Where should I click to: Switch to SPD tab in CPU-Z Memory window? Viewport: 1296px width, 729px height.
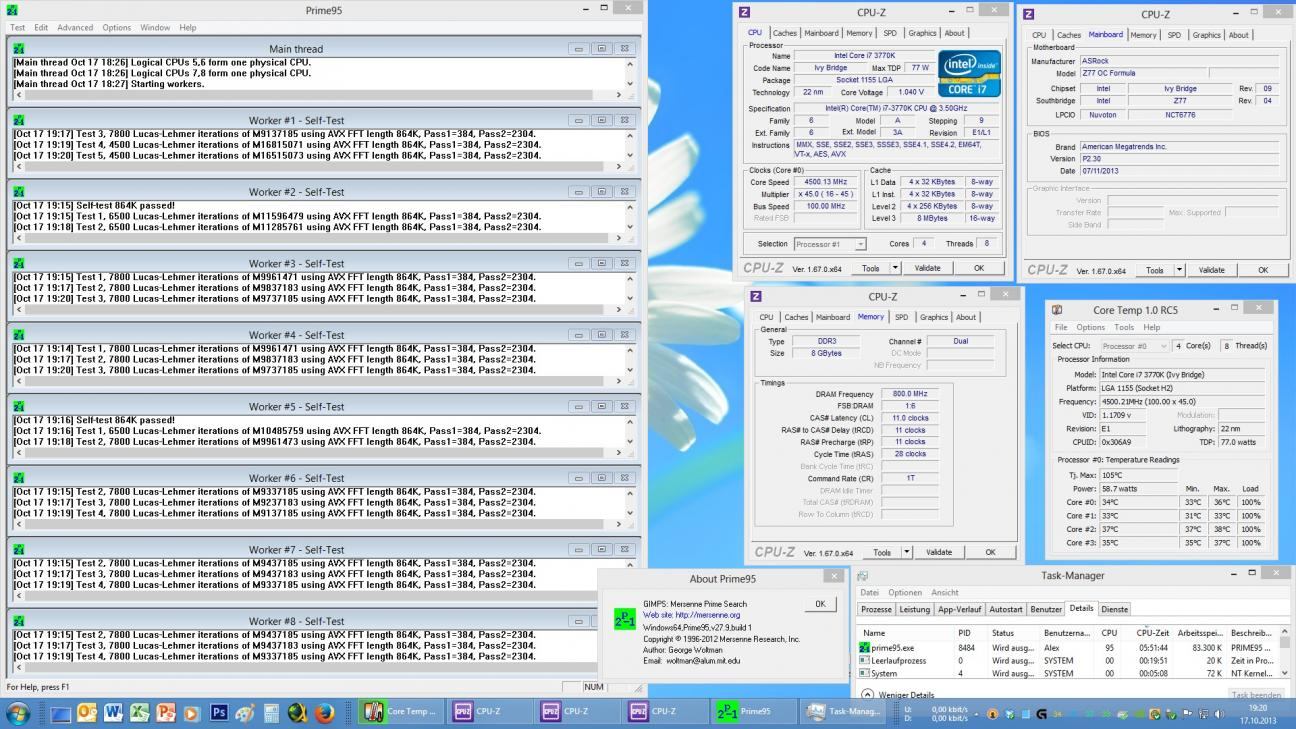tap(901, 317)
